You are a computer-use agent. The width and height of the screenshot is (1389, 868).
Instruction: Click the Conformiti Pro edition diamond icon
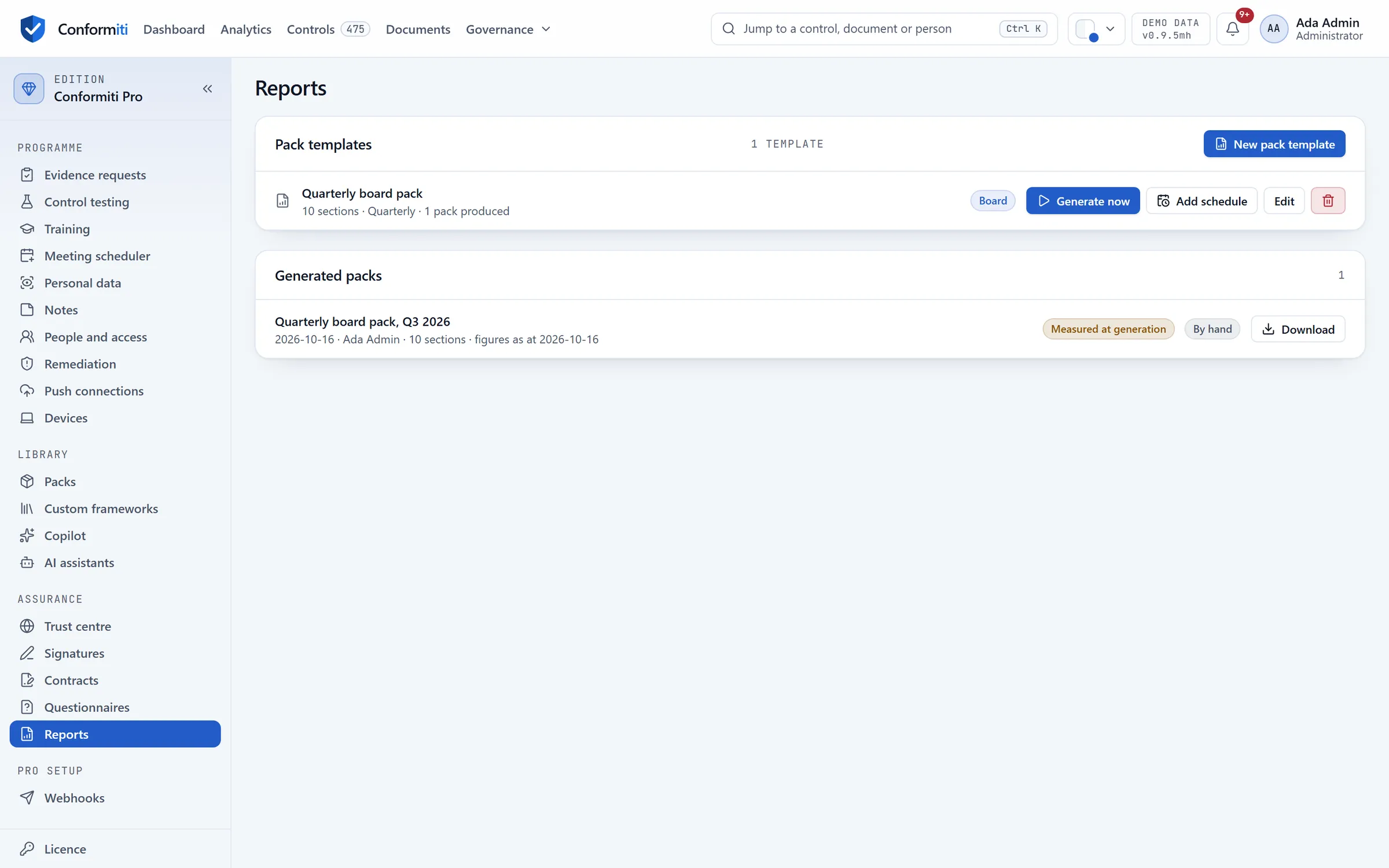[29, 89]
